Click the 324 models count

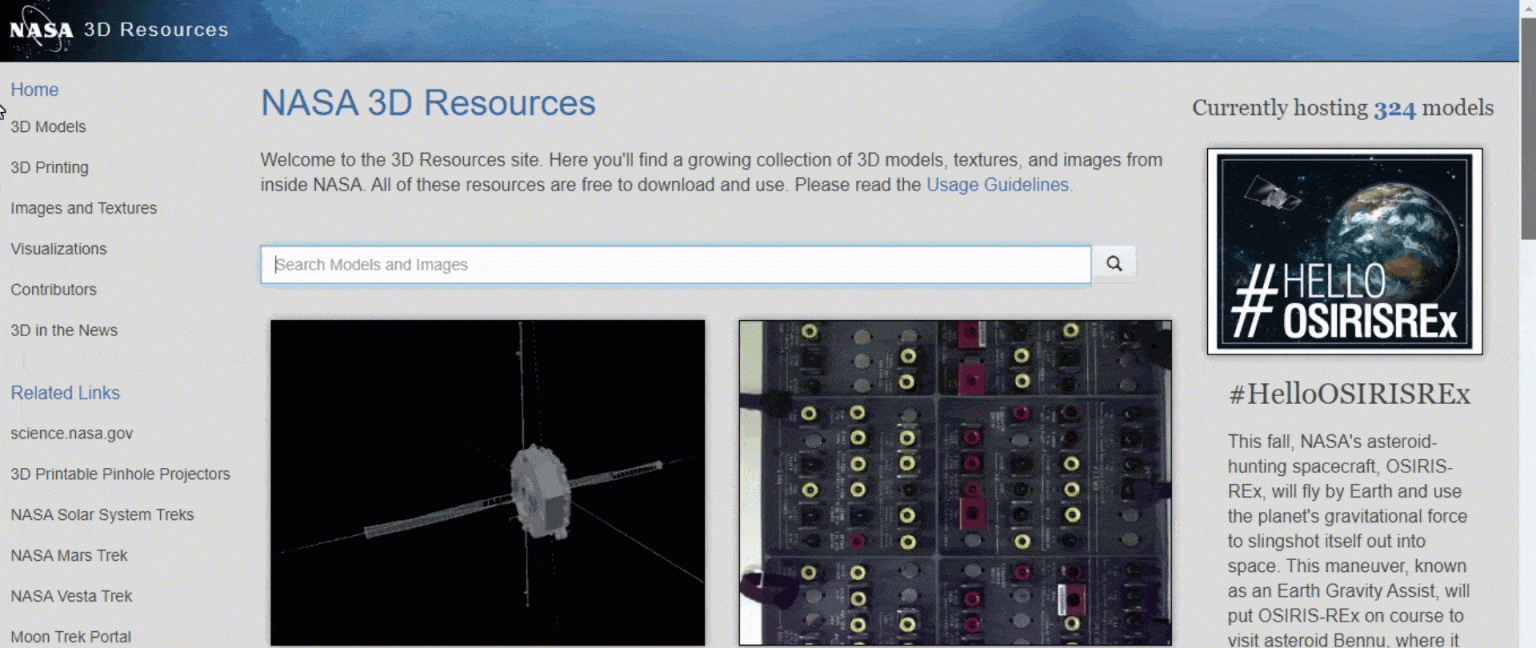click(x=1395, y=109)
